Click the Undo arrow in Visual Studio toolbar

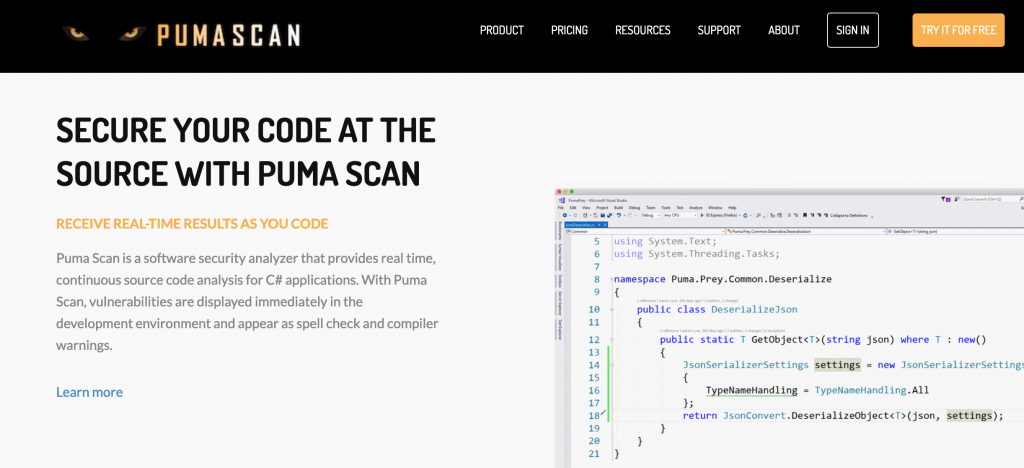(x=619, y=215)
